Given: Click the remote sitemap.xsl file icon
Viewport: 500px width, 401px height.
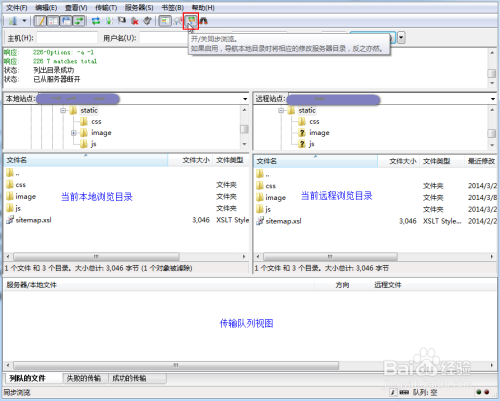Looking at the screenshot, I should (260, 221).
